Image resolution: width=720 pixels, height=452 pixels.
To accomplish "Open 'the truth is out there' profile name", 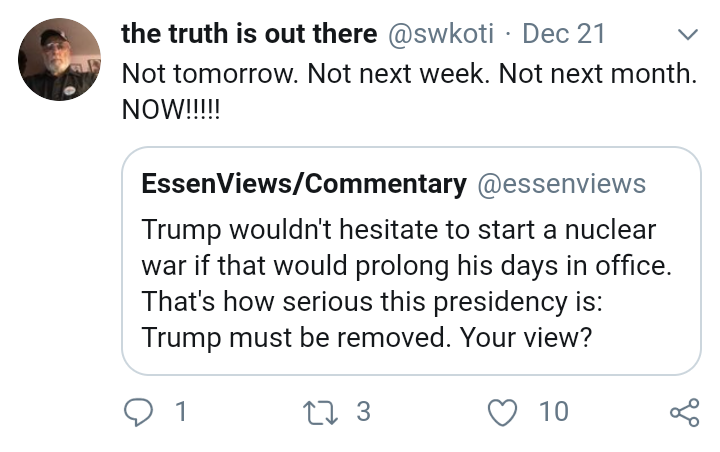I will click(249, 34).
